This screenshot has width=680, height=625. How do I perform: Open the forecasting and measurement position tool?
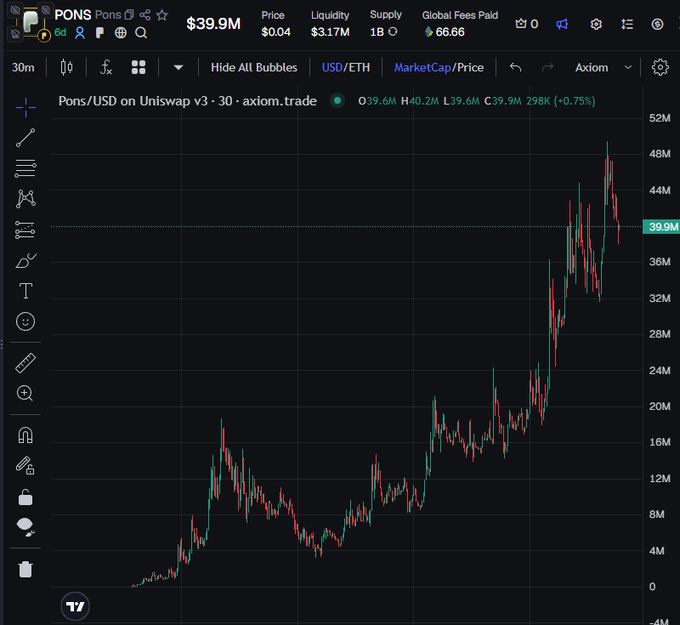tap(25, 230)
